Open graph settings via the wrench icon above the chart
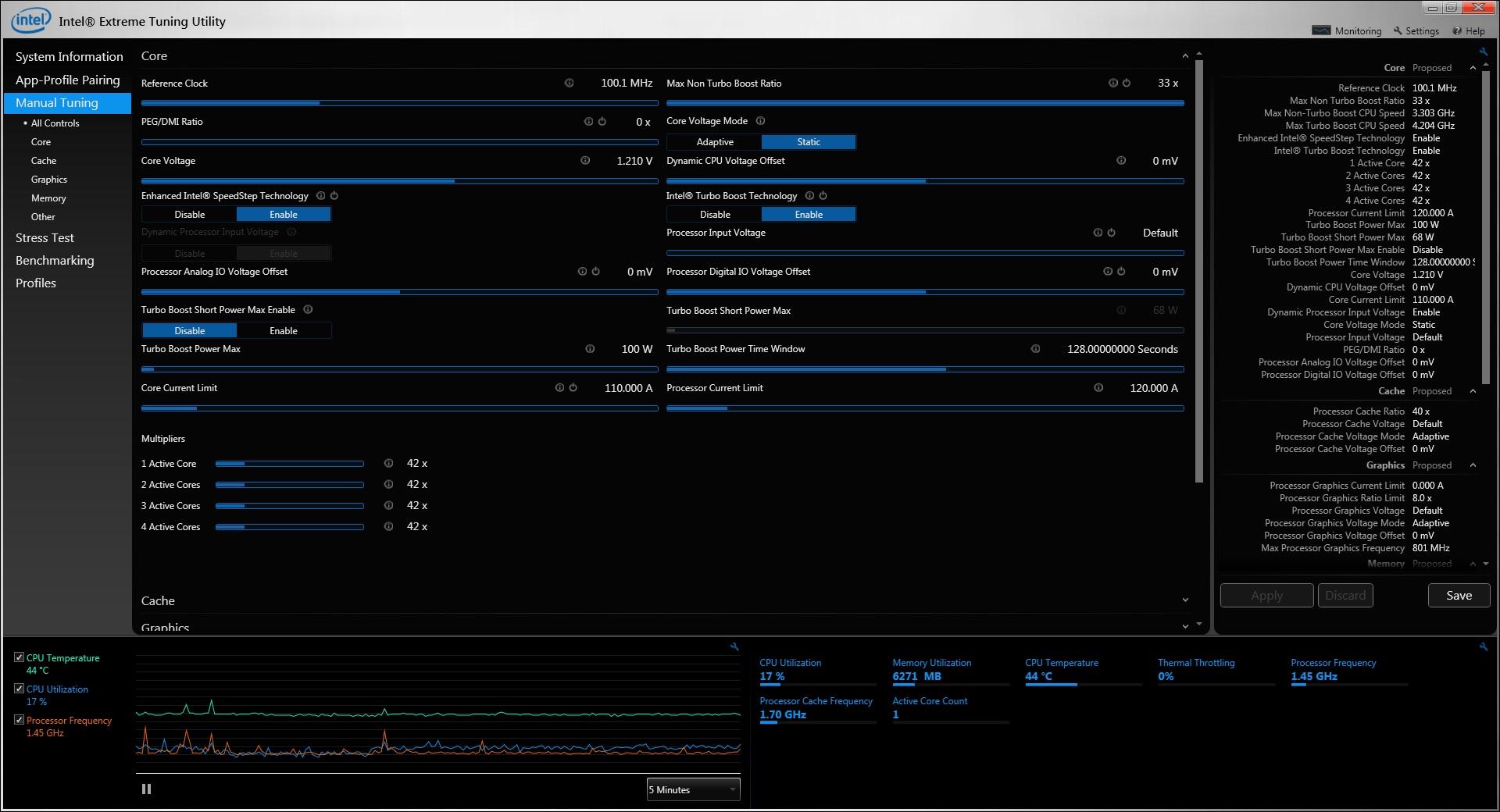The width and height of the screenshot is (1500, 812). click(734, 646)
